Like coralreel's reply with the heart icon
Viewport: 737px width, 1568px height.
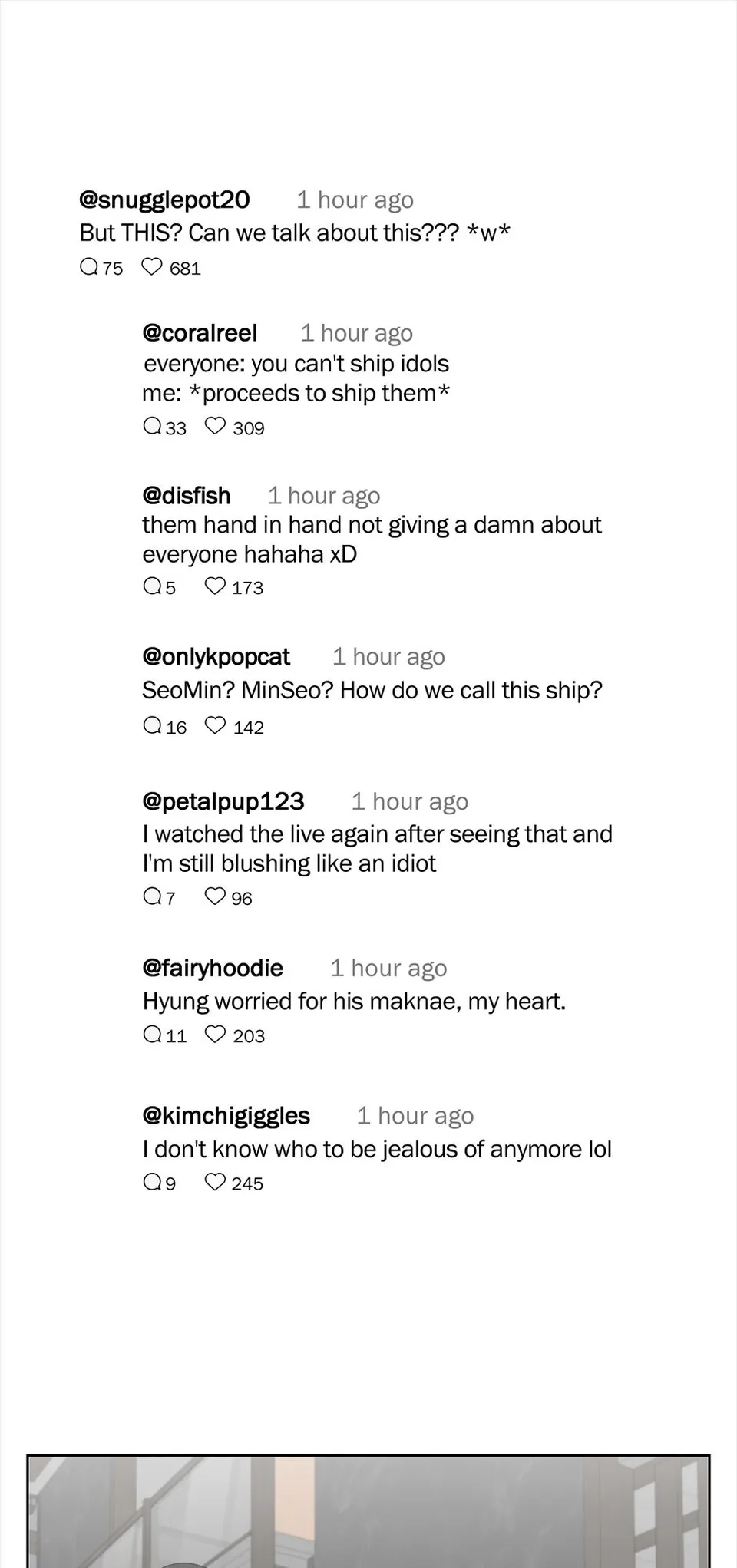[x=215, y=426]
